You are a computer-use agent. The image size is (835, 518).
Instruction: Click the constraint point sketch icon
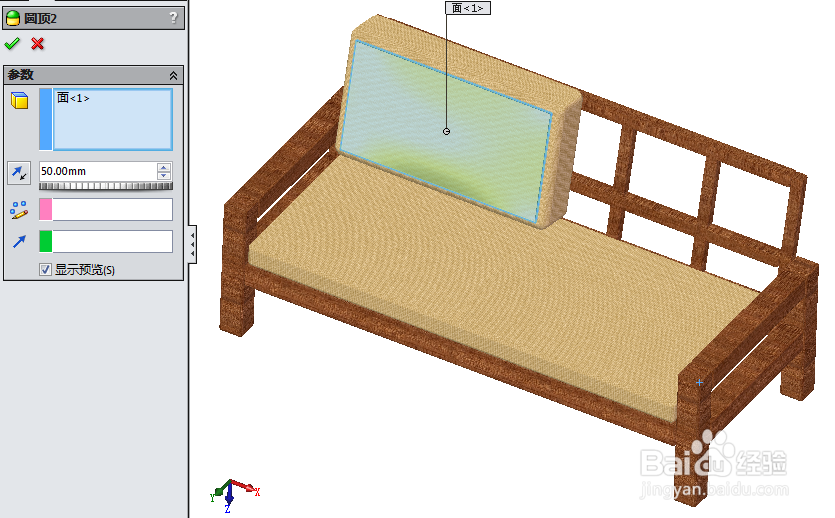tap(19, 210)
